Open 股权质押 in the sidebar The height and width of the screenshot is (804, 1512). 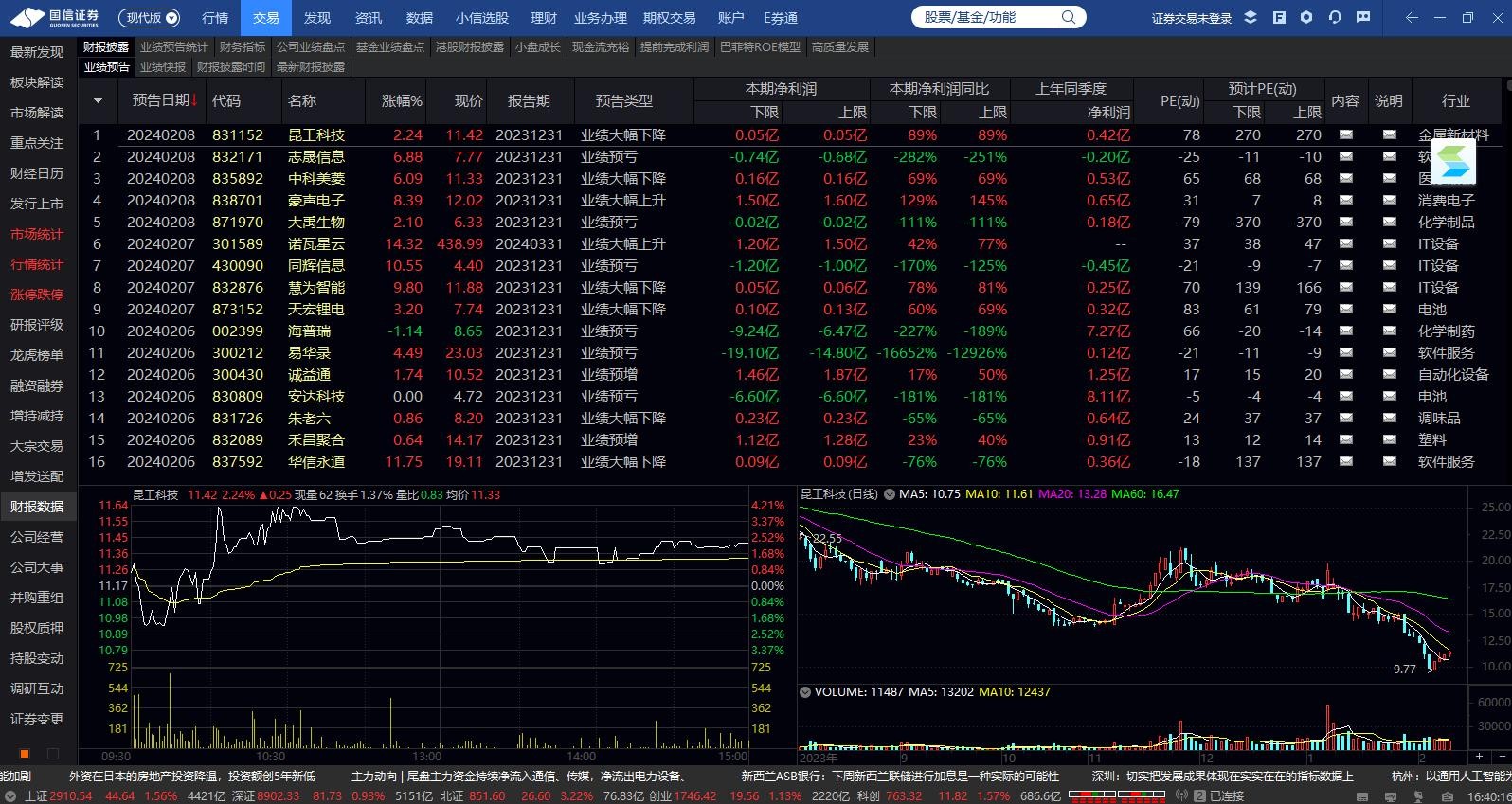(37, 628)
